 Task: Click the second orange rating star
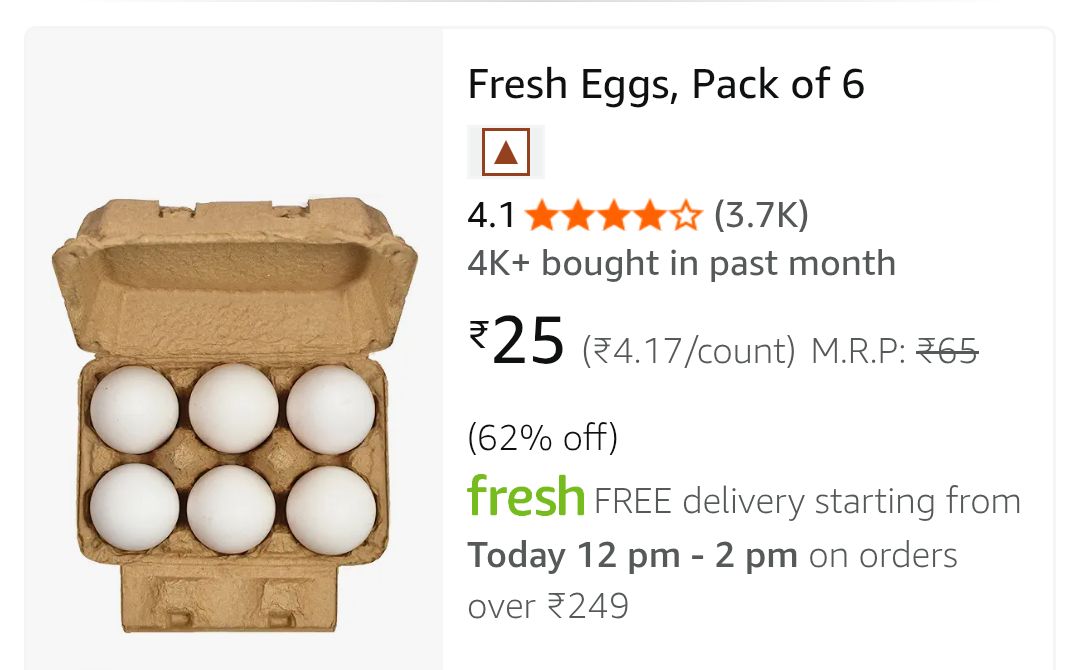(x=577, y=215)
